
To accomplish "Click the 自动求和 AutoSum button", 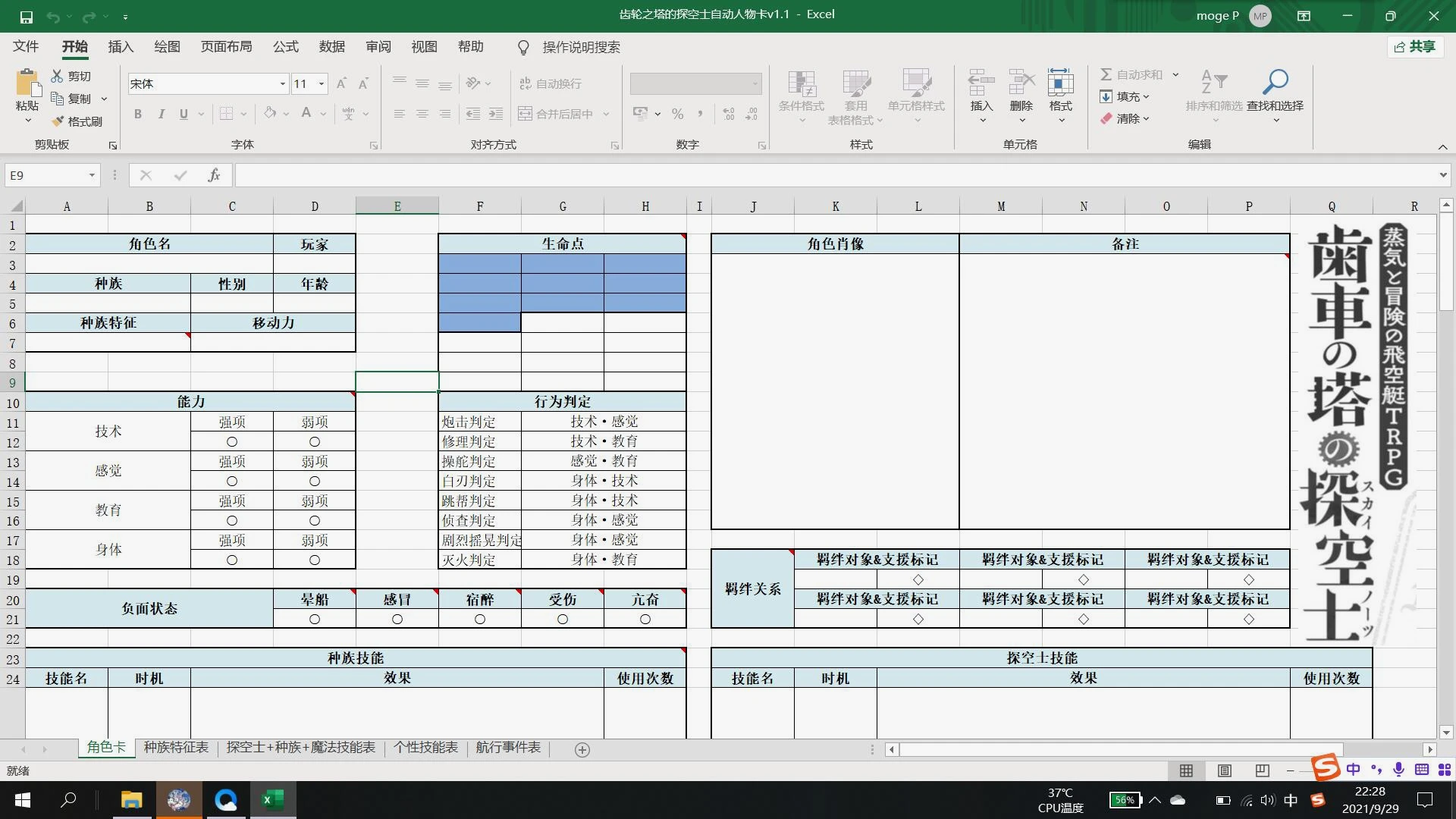I will [1131, 74].
